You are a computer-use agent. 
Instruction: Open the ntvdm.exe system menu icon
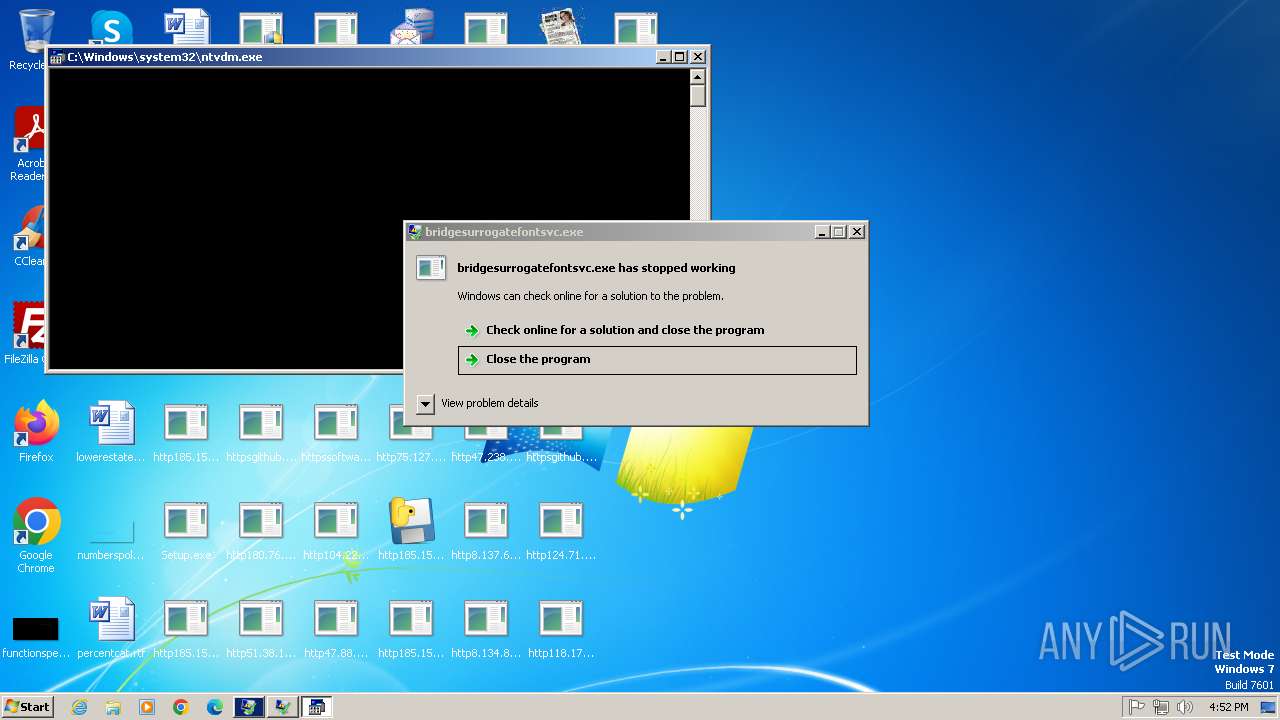(58, 57)
